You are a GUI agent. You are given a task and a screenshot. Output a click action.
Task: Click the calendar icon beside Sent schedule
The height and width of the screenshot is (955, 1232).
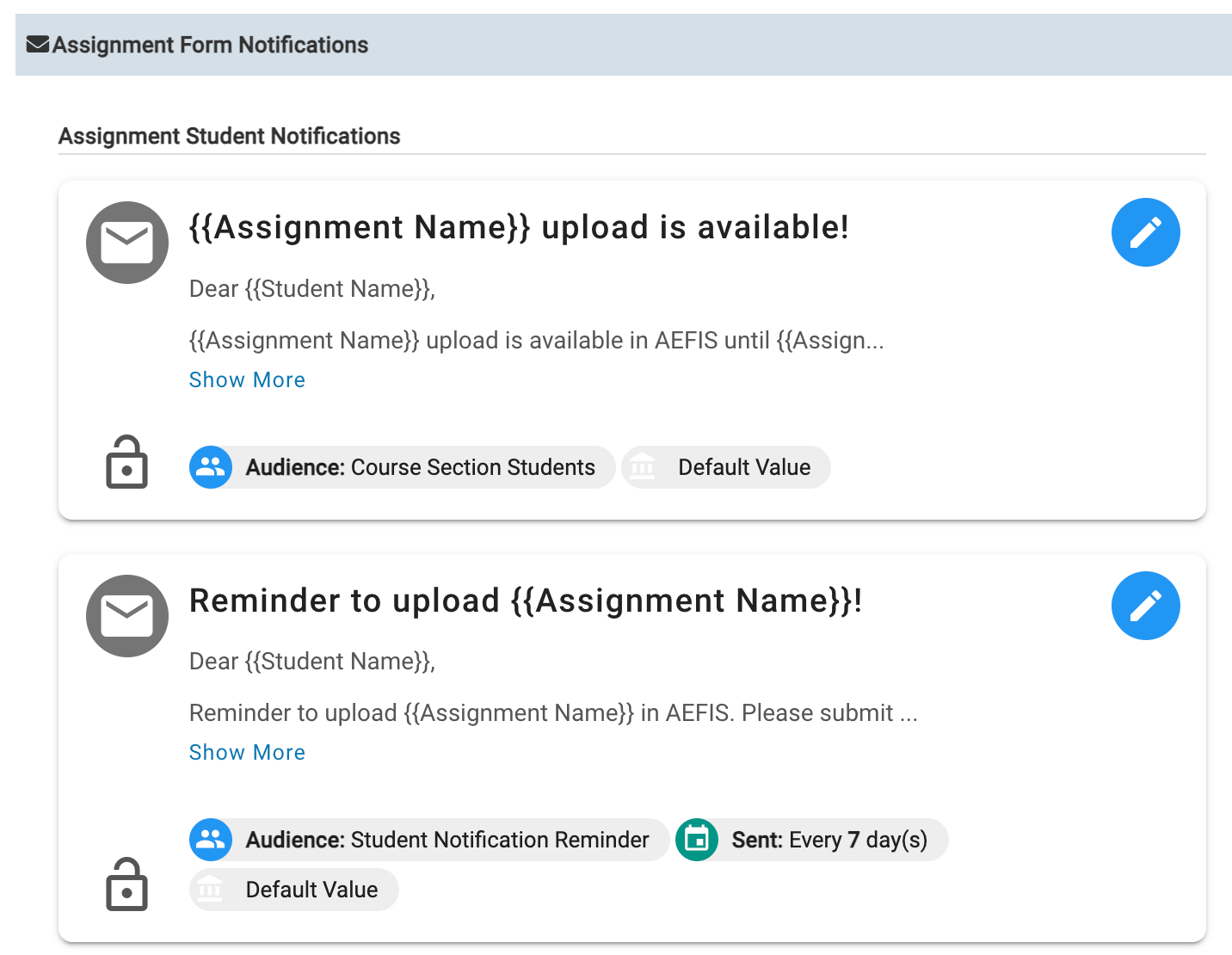click(697, 840)
